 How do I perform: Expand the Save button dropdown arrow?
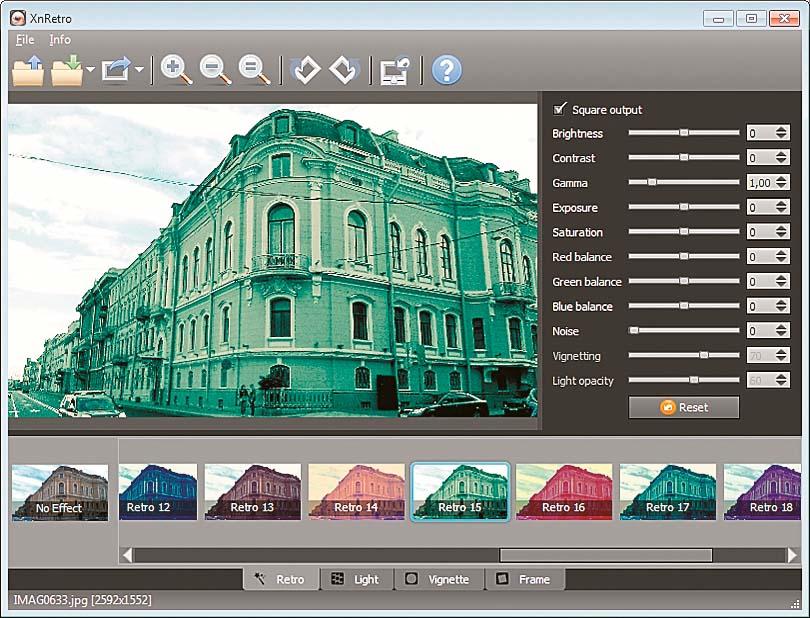[x=90, y=71]
